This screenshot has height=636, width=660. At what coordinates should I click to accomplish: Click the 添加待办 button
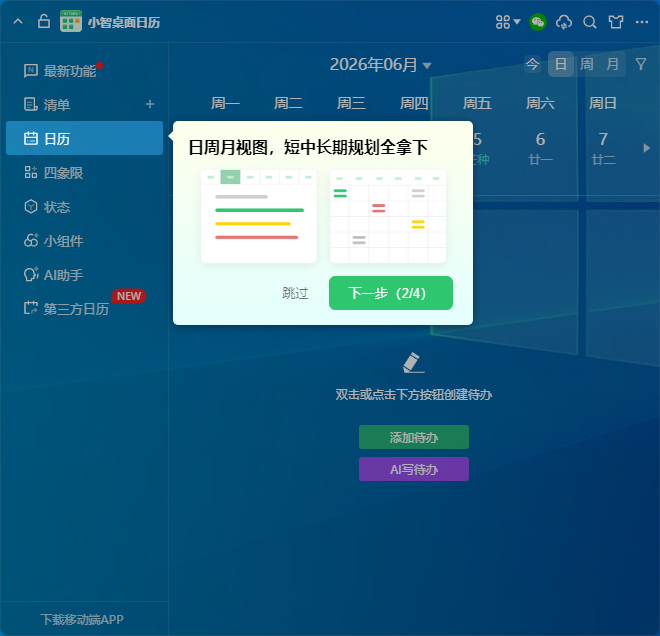click(x=414, y=437)
